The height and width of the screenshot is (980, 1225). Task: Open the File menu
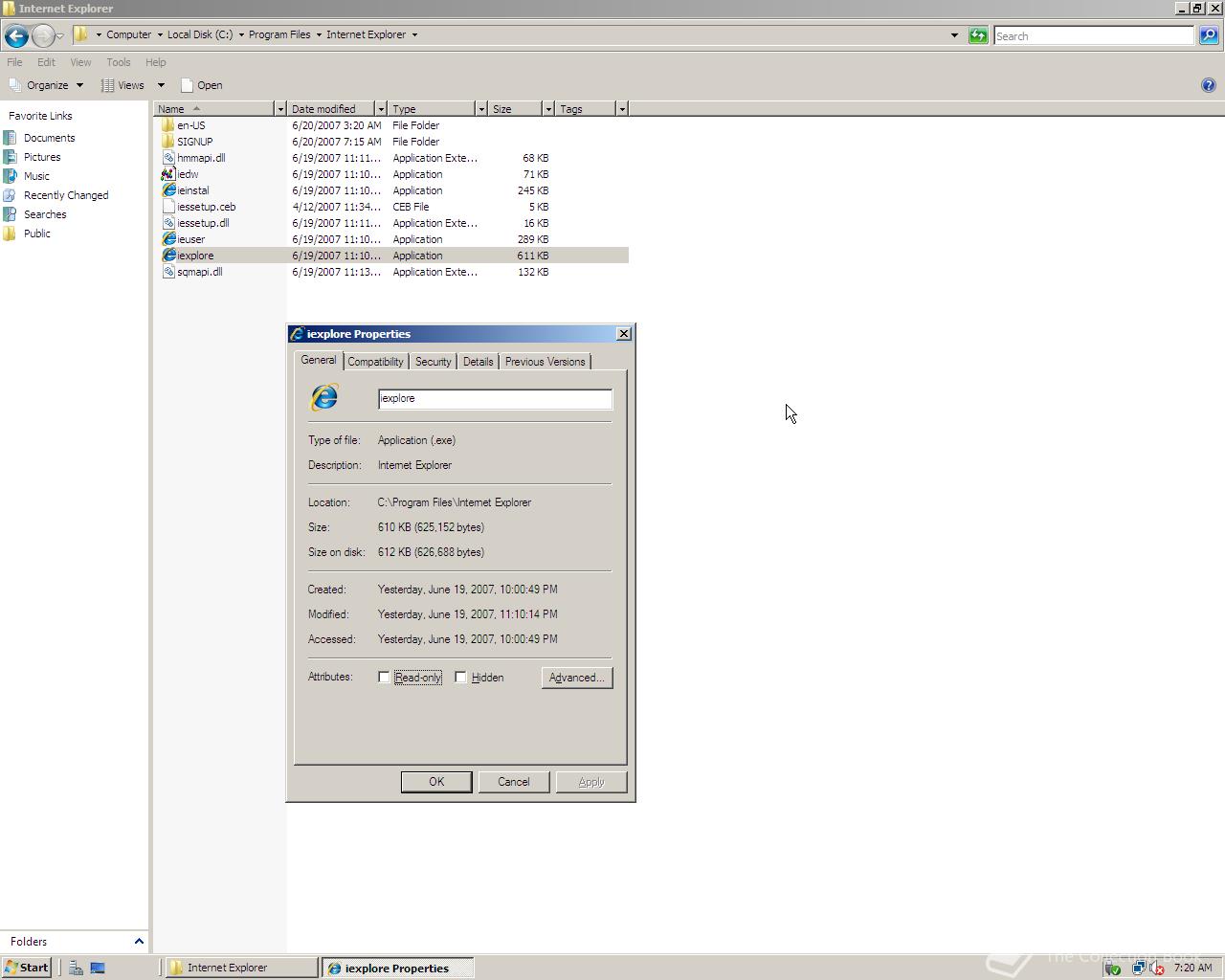14,62
